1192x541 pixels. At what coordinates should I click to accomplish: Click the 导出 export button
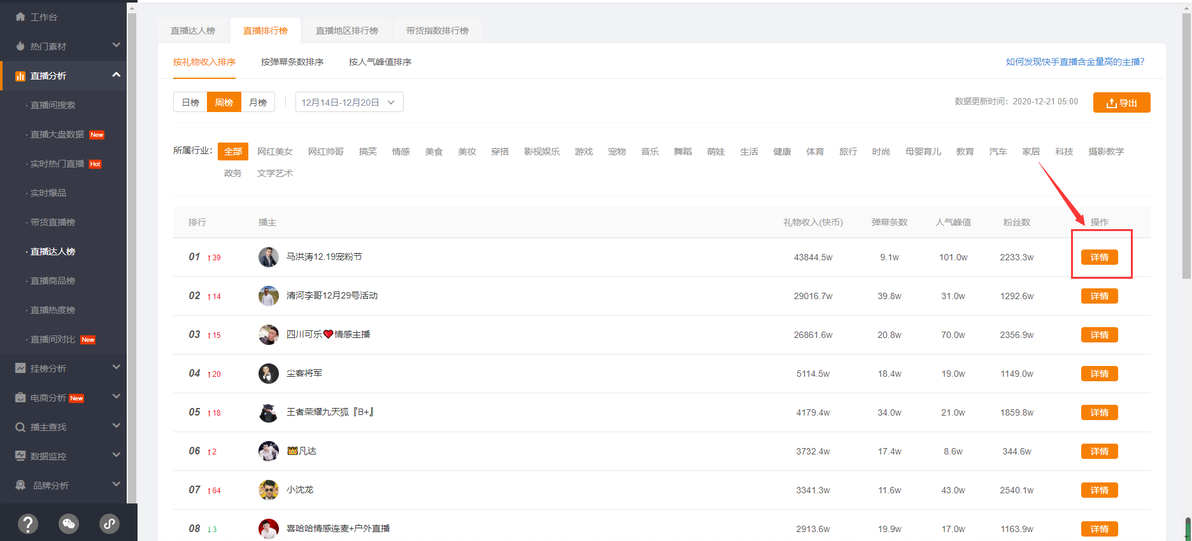pos(1121,103)
